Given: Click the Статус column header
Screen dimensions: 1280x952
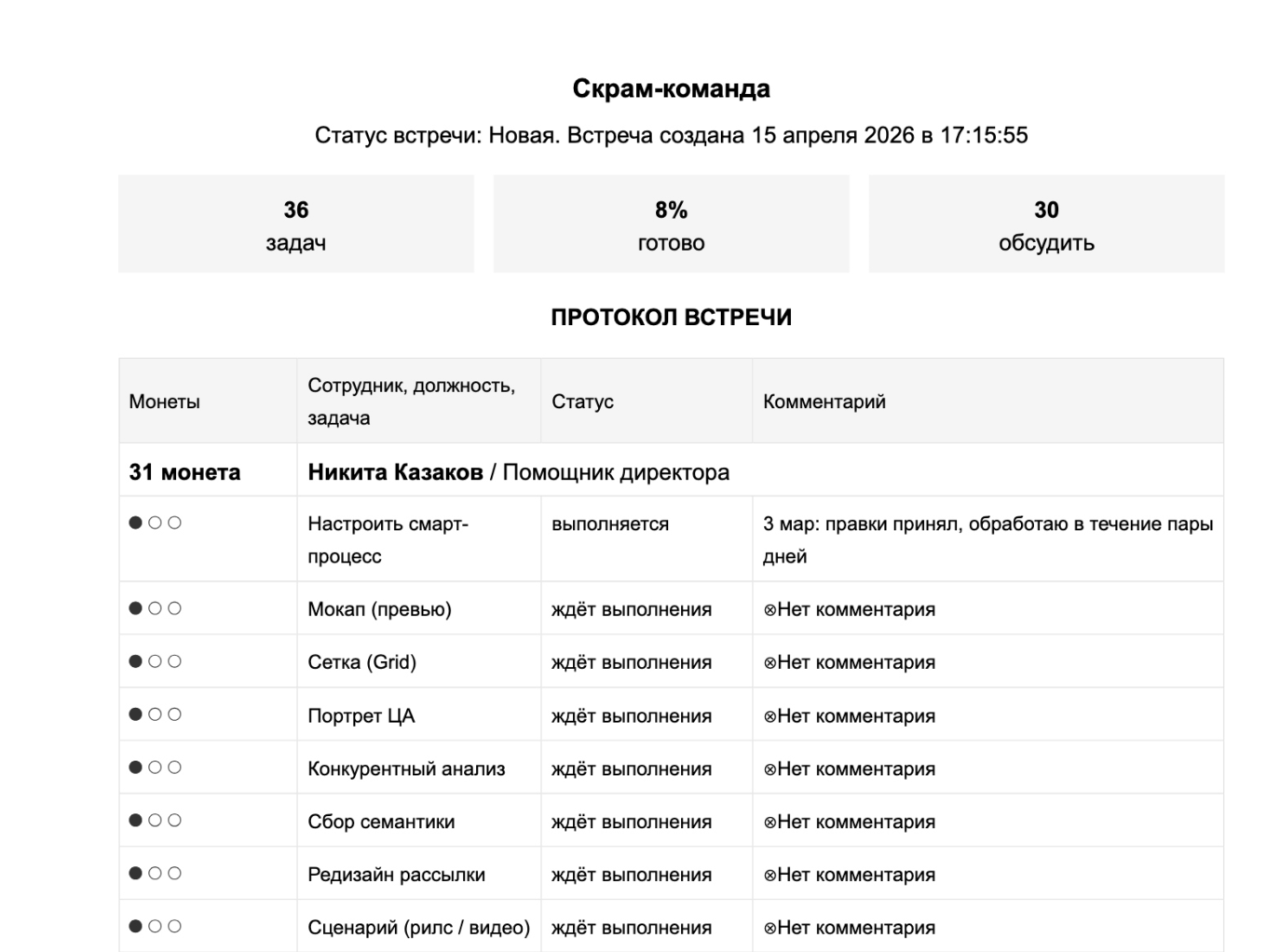Looking at the screenshot, I should pos(582,401).
